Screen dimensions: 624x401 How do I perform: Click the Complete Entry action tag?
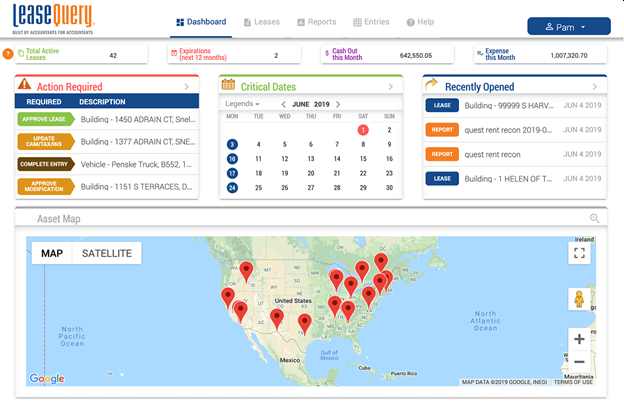tap(45, 164)
